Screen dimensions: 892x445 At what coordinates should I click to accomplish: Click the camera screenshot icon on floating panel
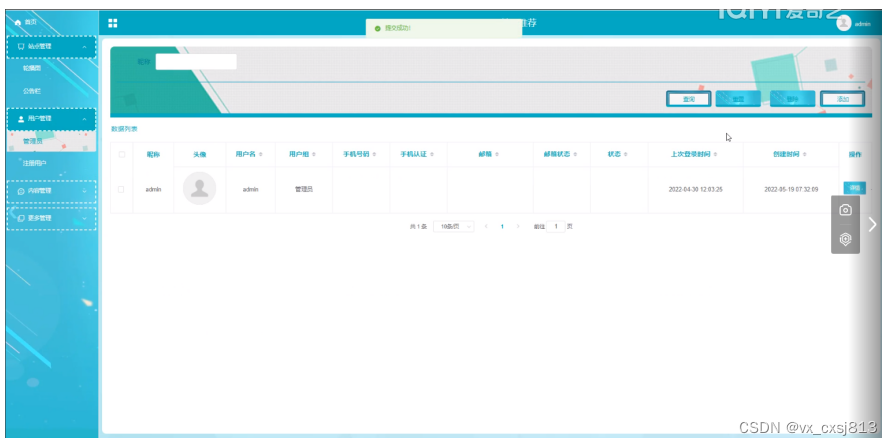(x=845, y=210)
